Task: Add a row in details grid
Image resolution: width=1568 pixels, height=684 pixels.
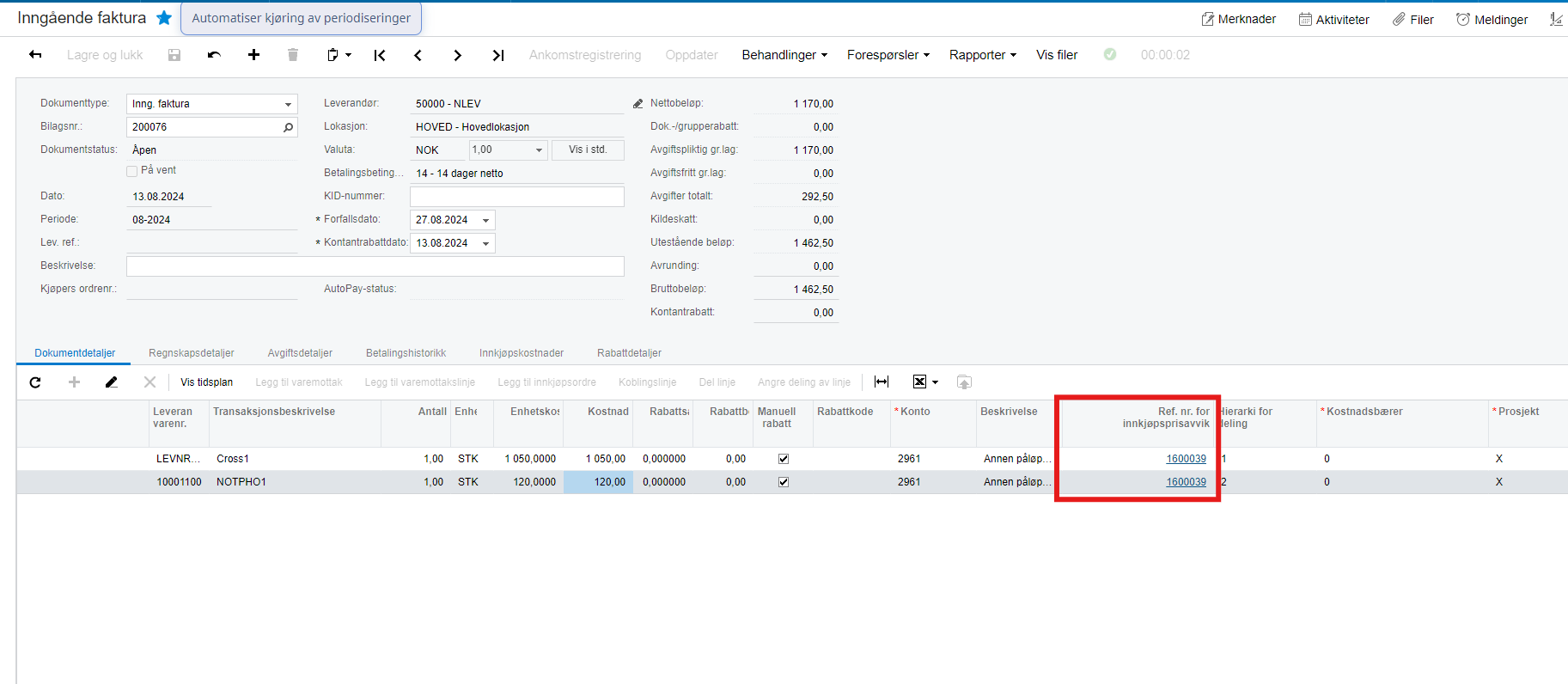Action: coord(74,382)
